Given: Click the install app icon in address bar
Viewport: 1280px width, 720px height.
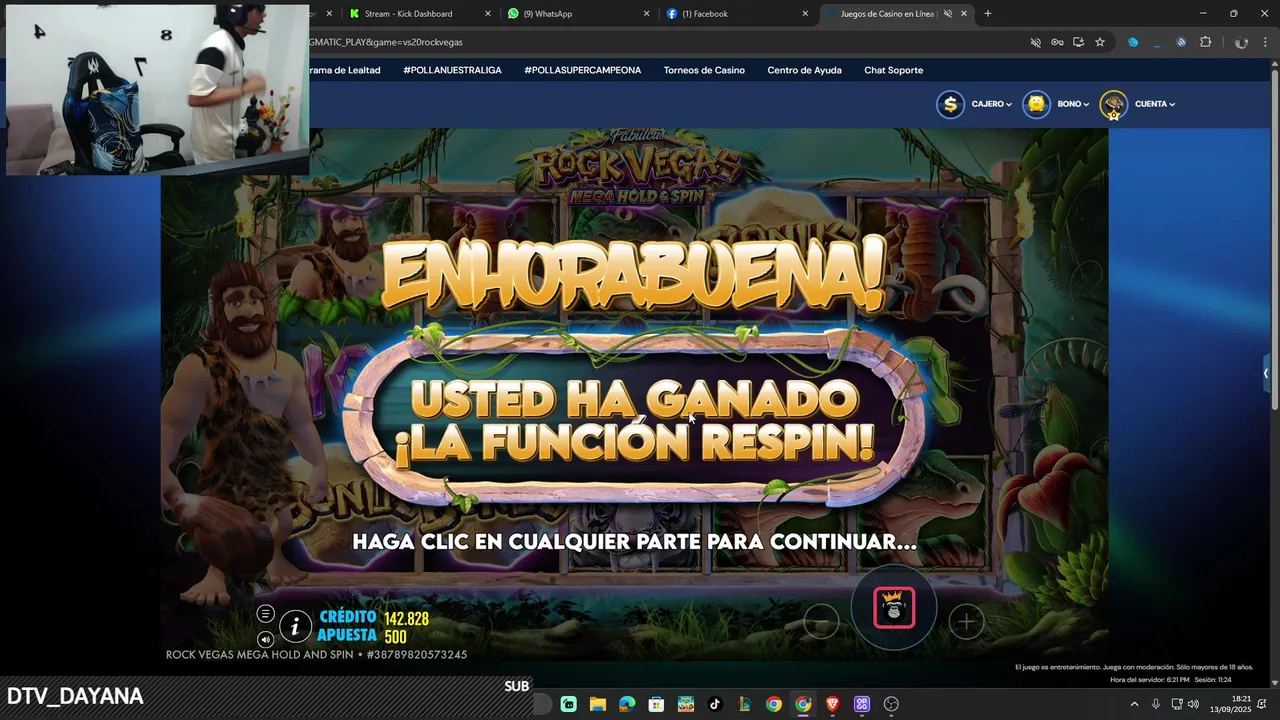Looking at the screenshot, I should pyautogui.click(x=1078, y=42).
